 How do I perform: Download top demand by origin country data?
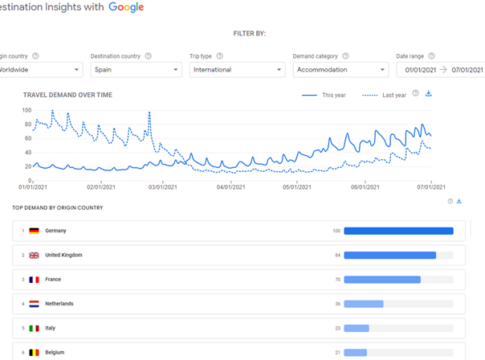click(x=459, y=201)
